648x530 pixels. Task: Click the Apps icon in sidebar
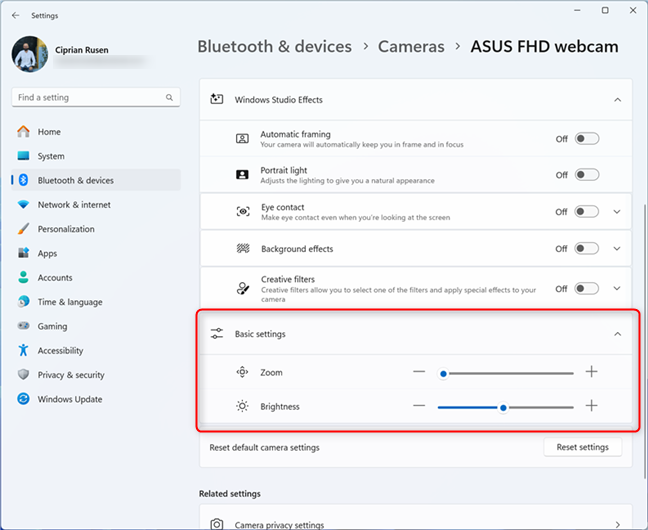pyautogui.click(x=24, y=253)
